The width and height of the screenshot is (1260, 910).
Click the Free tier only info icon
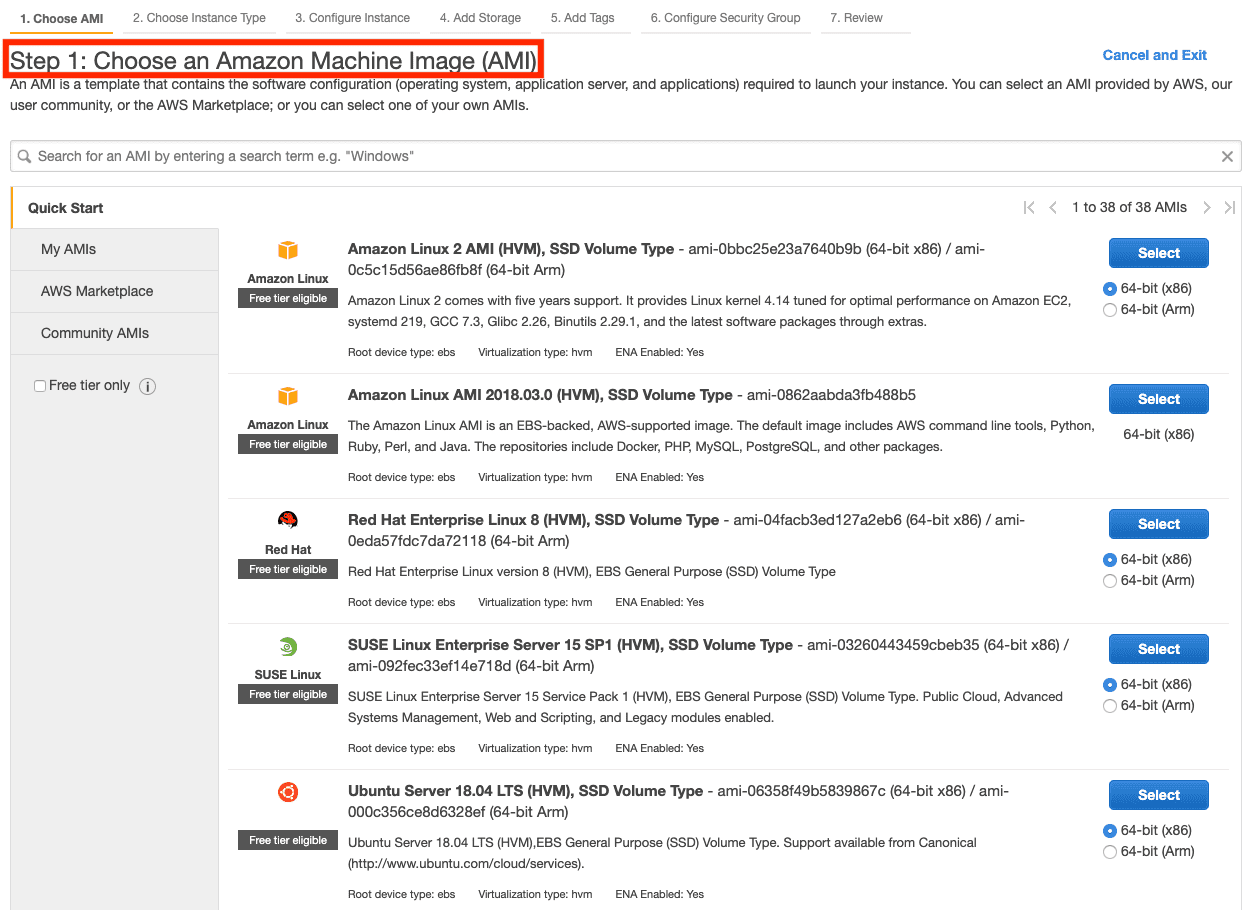coord(147,387)
